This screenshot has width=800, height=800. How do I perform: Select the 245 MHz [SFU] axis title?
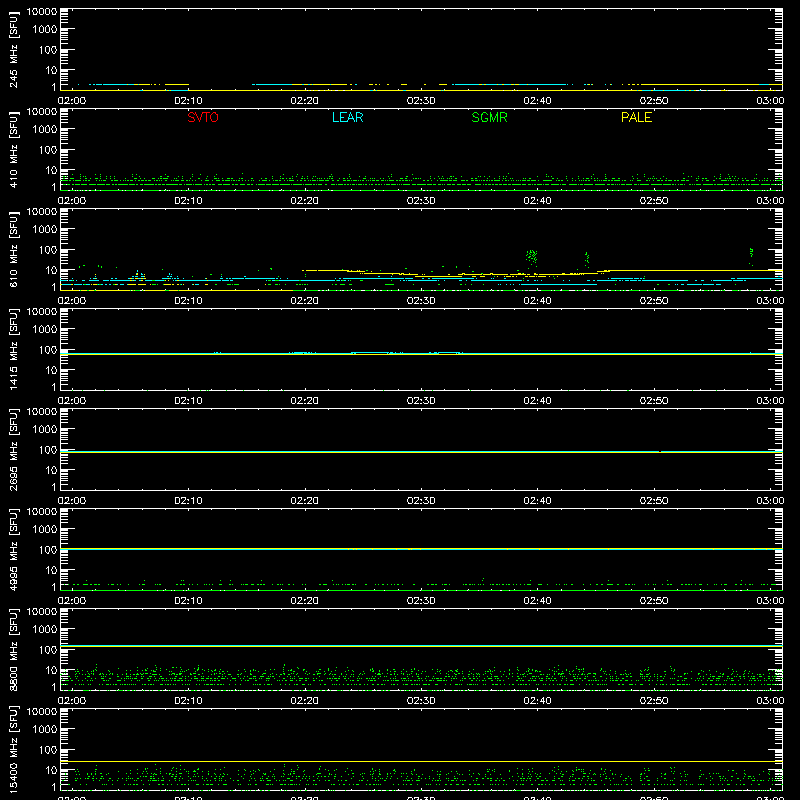[13, 50]
